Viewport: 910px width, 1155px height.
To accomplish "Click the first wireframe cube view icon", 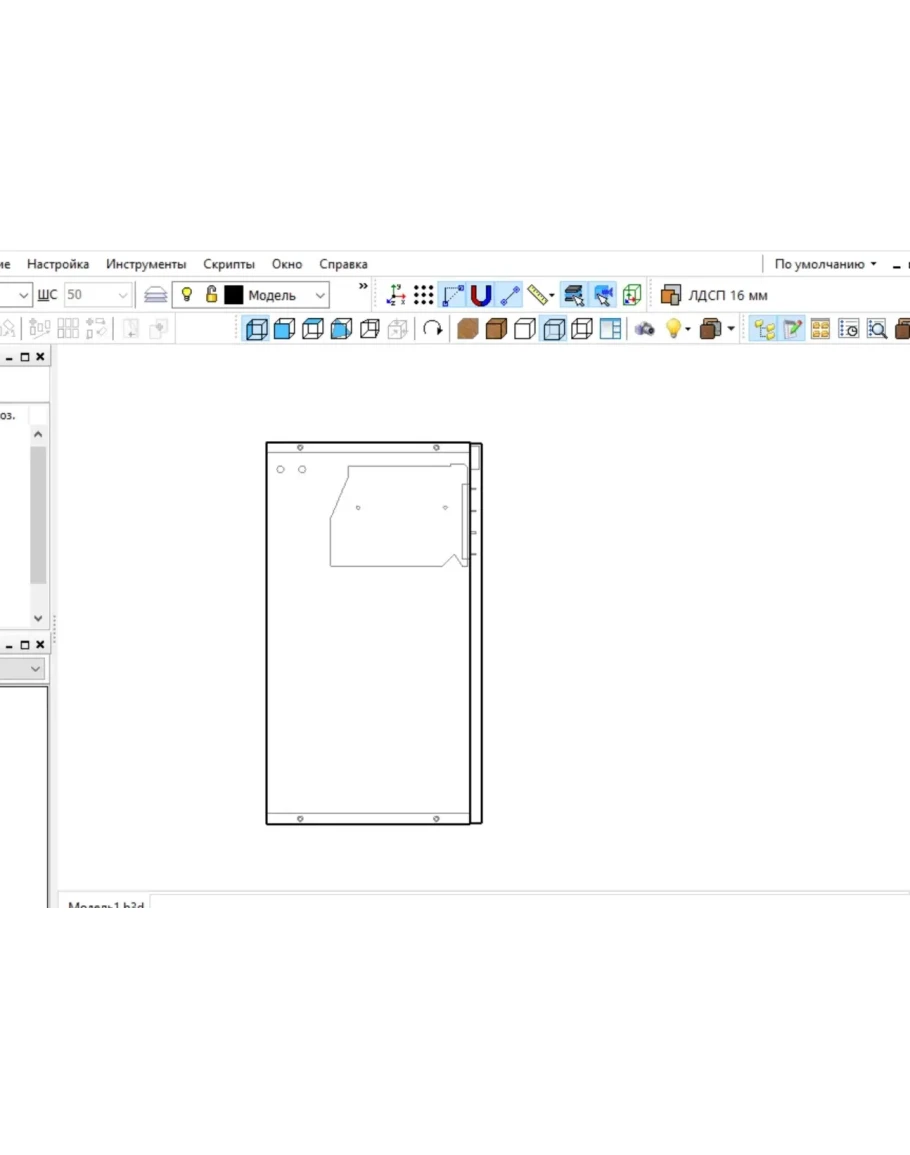I will tap(257, 328).
